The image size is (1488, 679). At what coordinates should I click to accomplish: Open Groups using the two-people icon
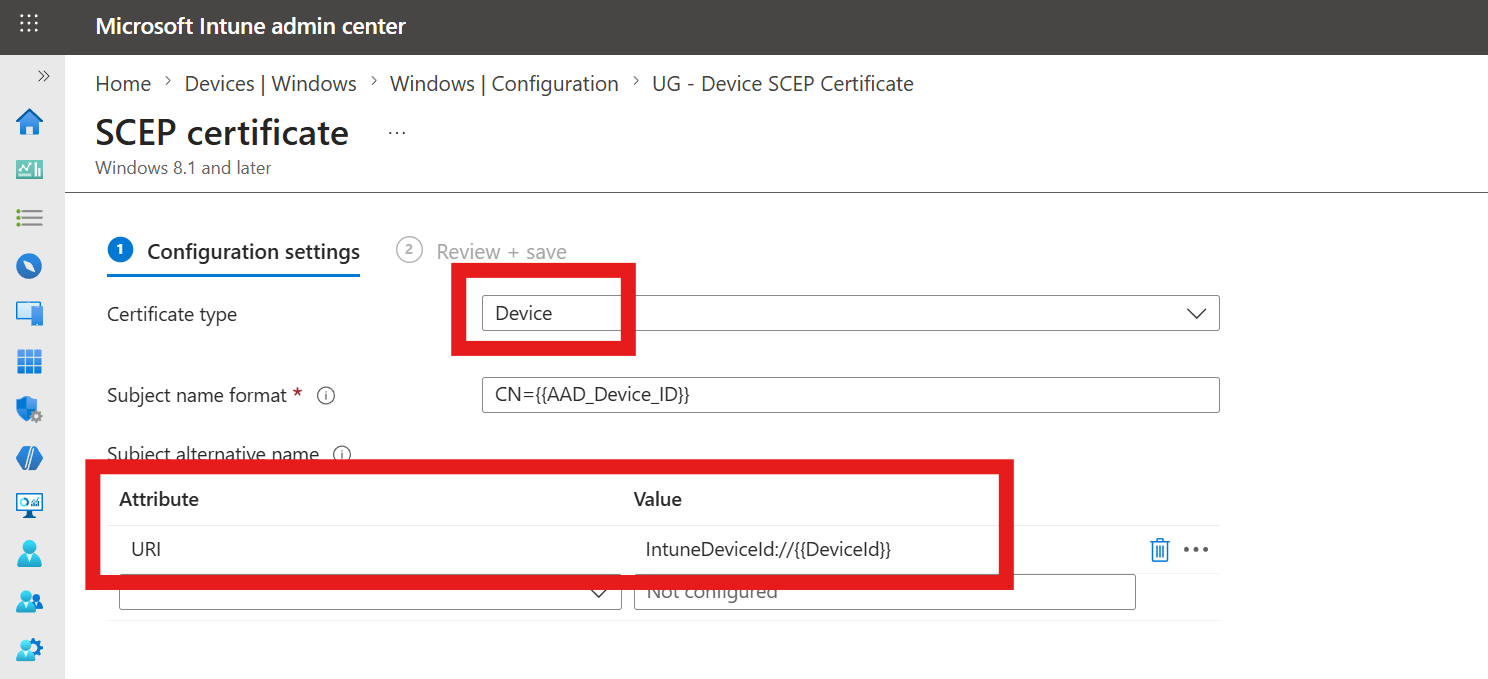[x=30, y=601]
